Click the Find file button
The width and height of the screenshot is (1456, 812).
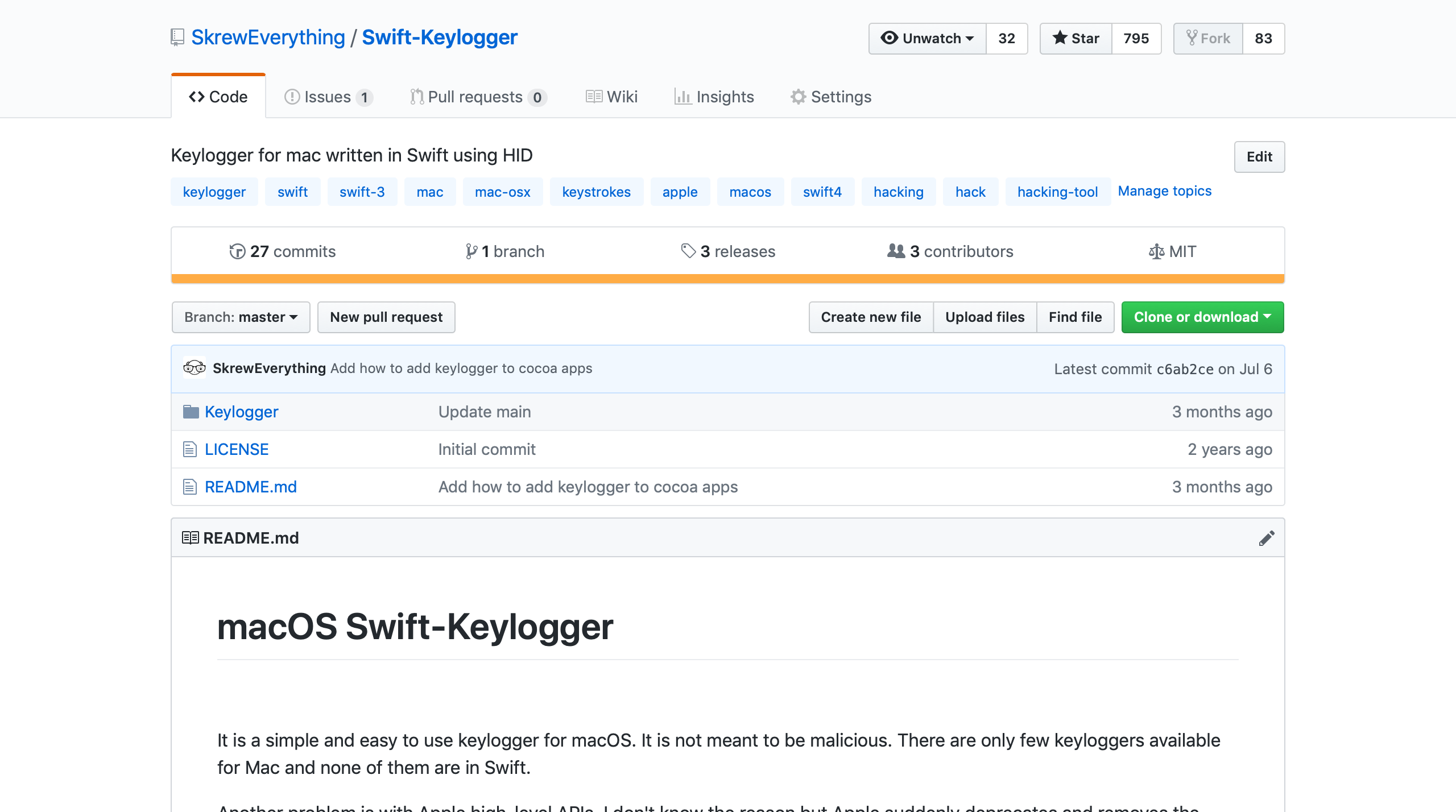(1076, 317)
